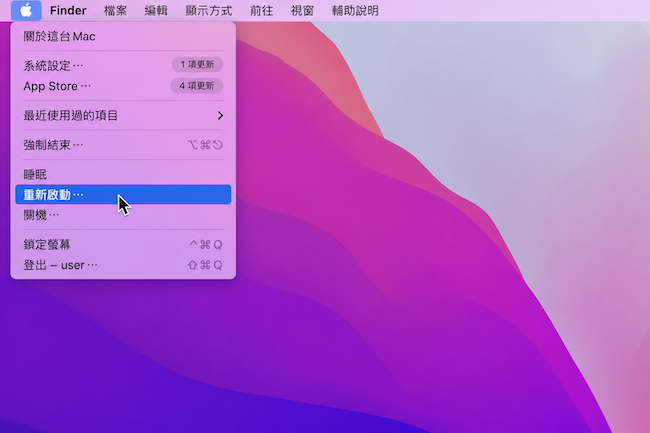Choose 重新啟動 to restart
The width and height of the screenshot is (650, 433).
123,194
